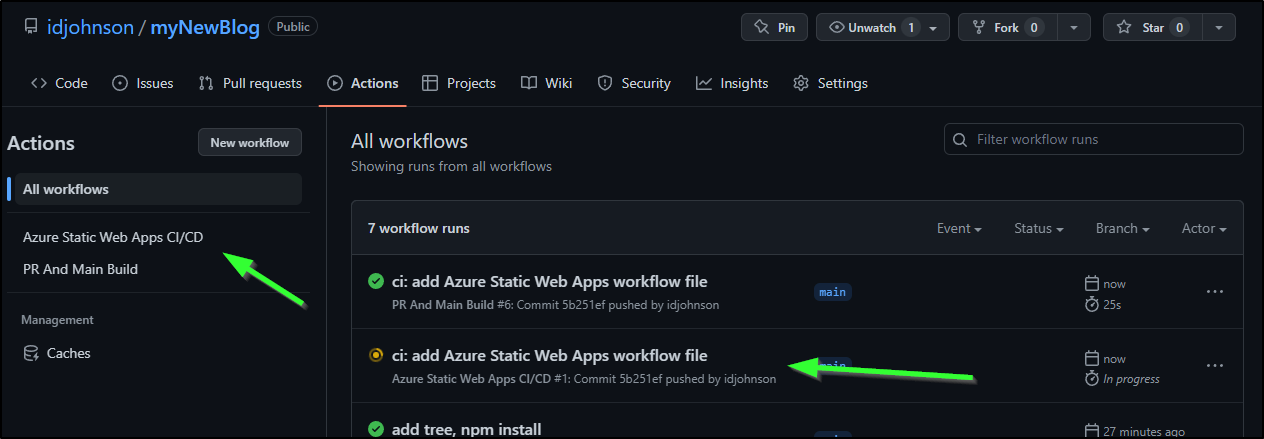Select PR And Main Build workflow
Screen dimensions: 1264x439
[x=80, y=269]
